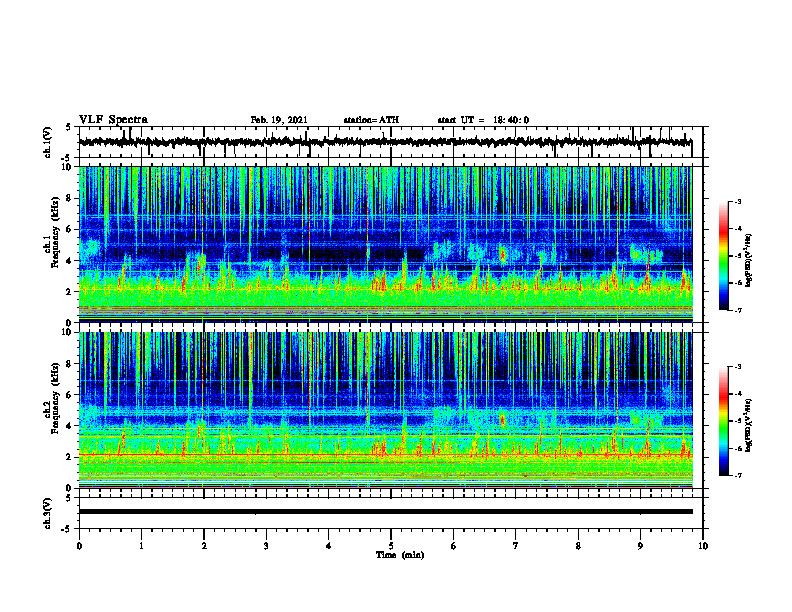Click the '5' tick on ch.3(V) axis
This screenshot has height=612, width=792.
(69, 497)
